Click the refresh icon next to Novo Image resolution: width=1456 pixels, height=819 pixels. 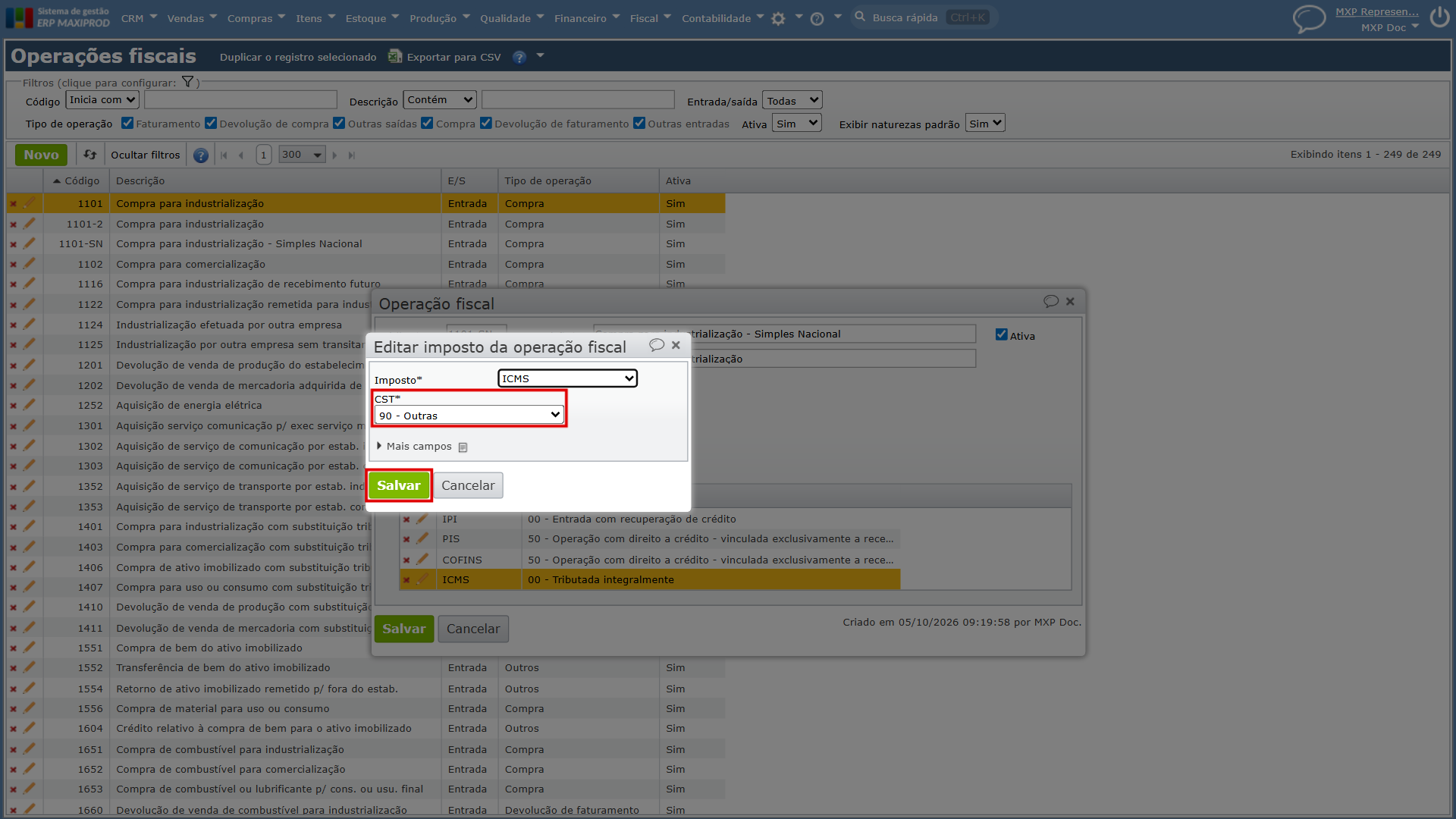(x=90, y=155)
